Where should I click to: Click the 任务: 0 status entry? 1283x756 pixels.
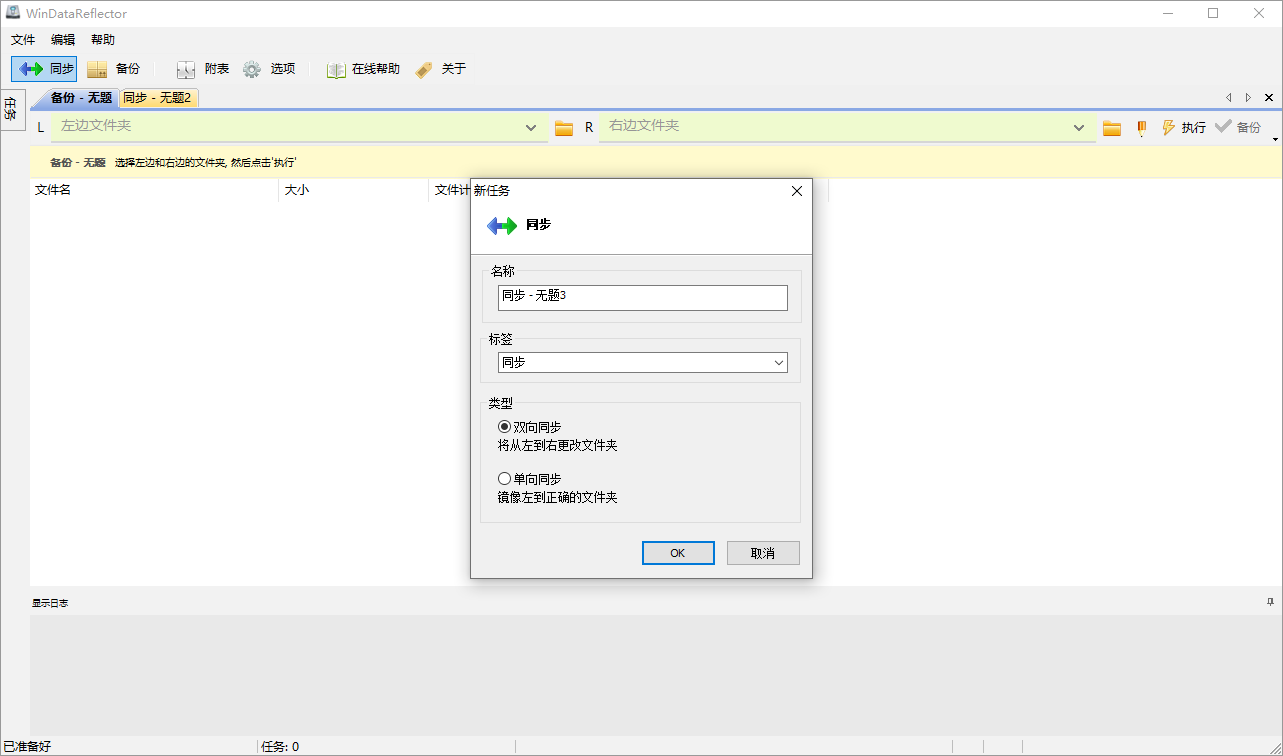(x=280, y=747)
